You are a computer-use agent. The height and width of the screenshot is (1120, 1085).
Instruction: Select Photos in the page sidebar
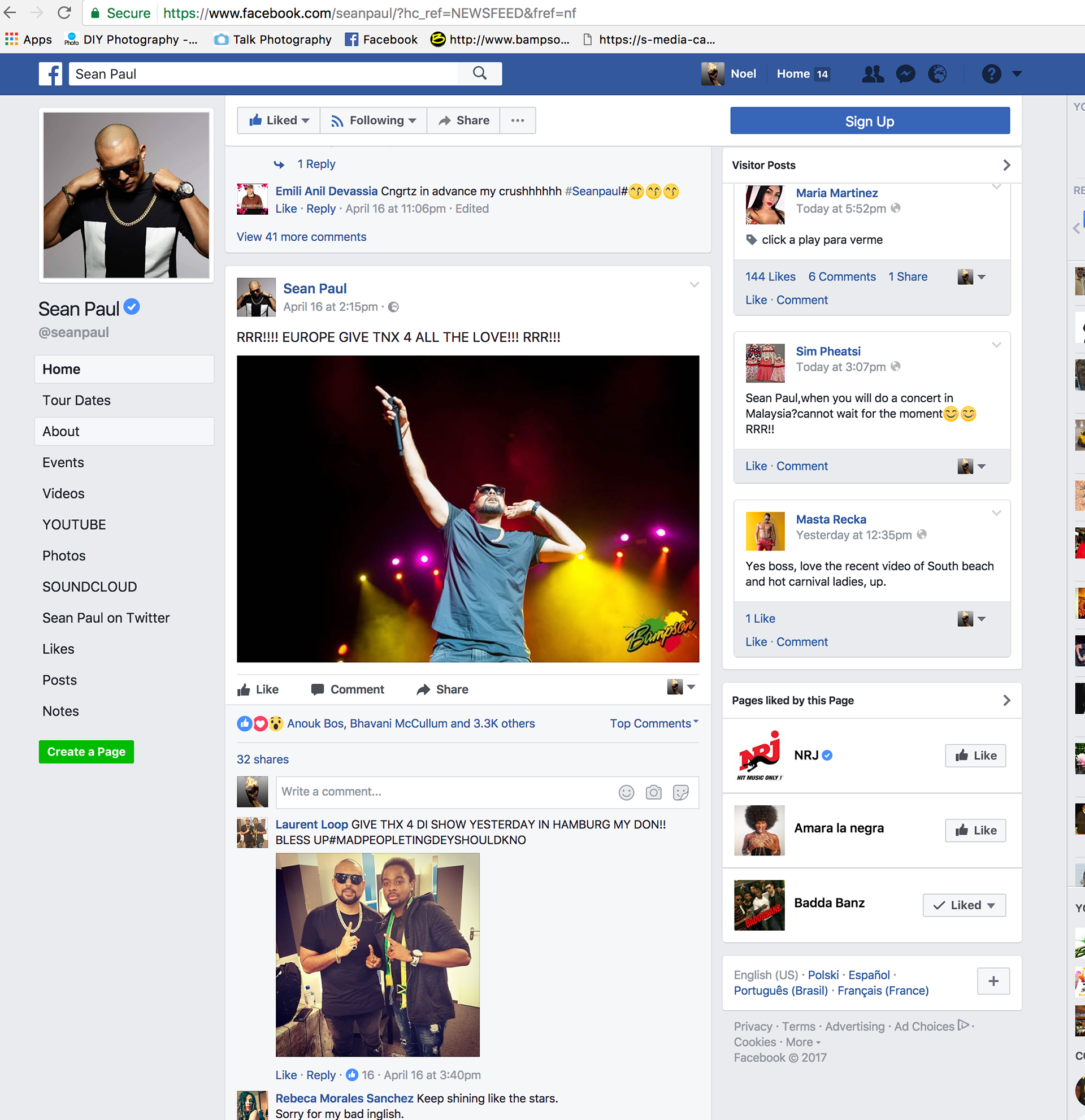pyautogui.click(x=64, y=555)
